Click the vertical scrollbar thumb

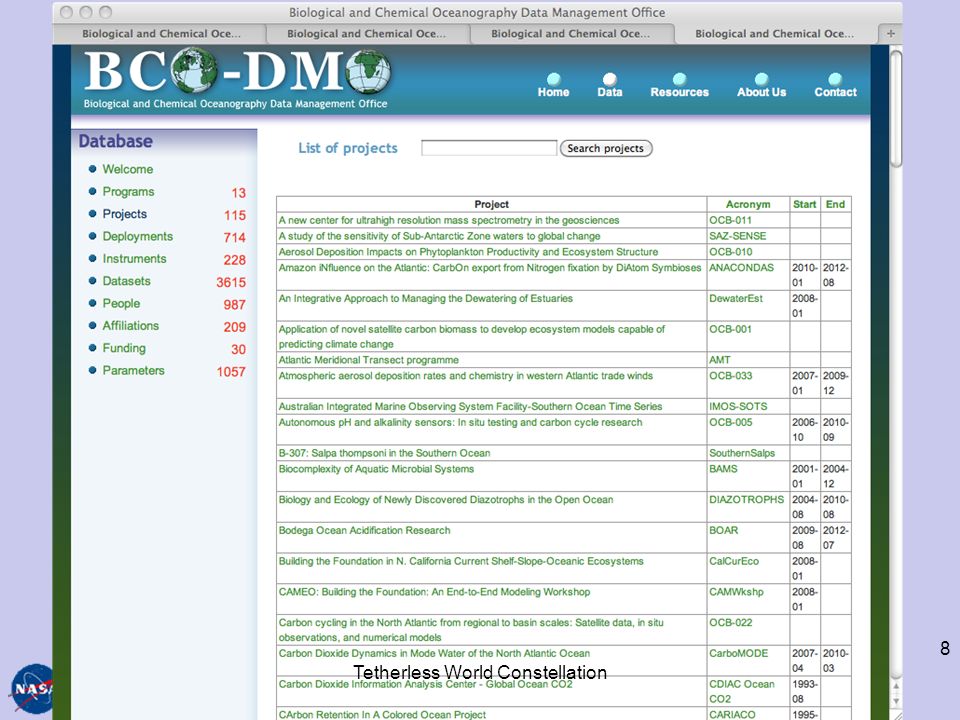click(896, 109)
